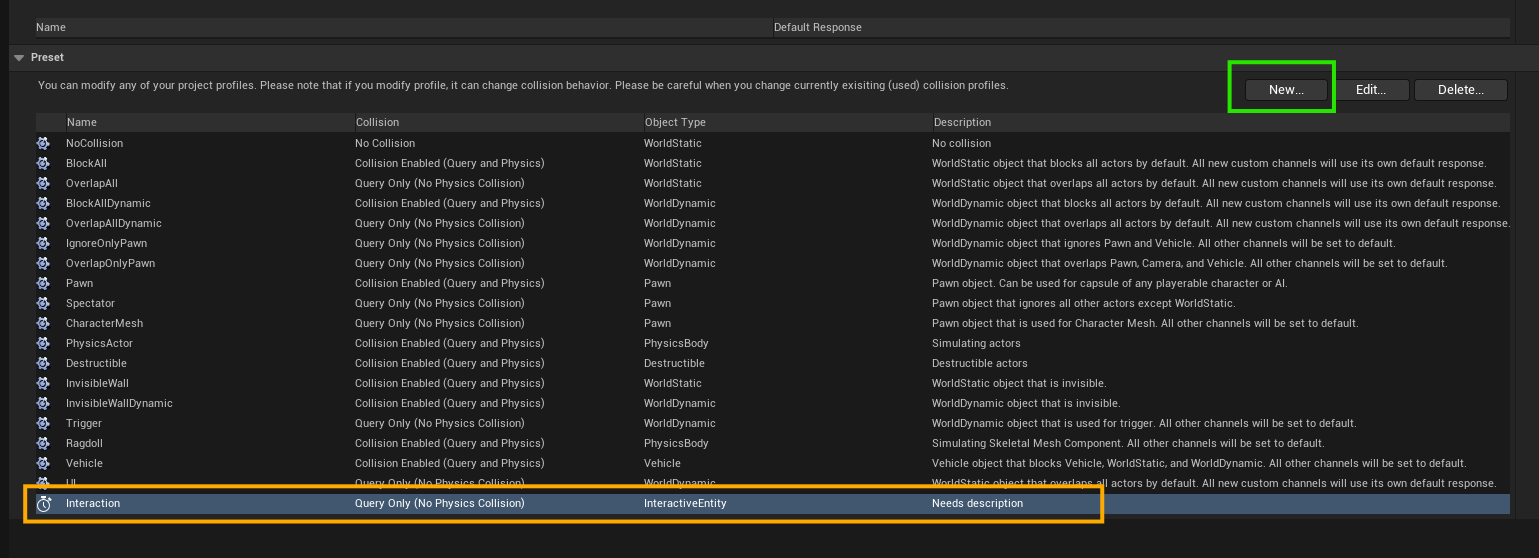Select the BlockAll preset name

tap(86, 163)
